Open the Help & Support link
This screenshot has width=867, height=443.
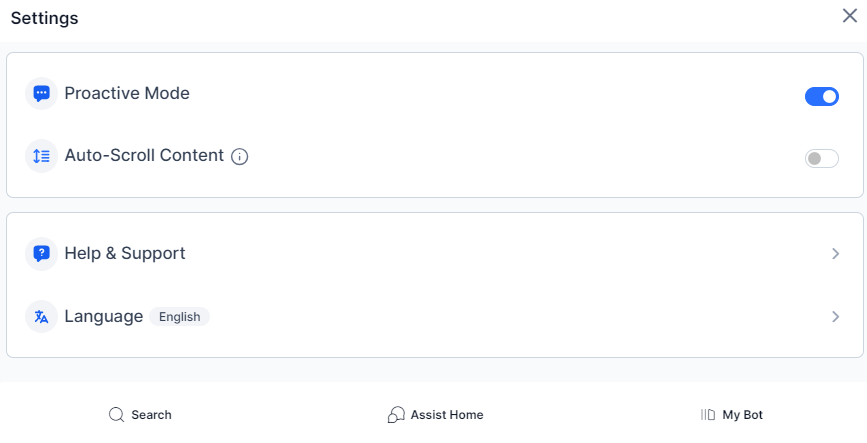click(125, 254)
